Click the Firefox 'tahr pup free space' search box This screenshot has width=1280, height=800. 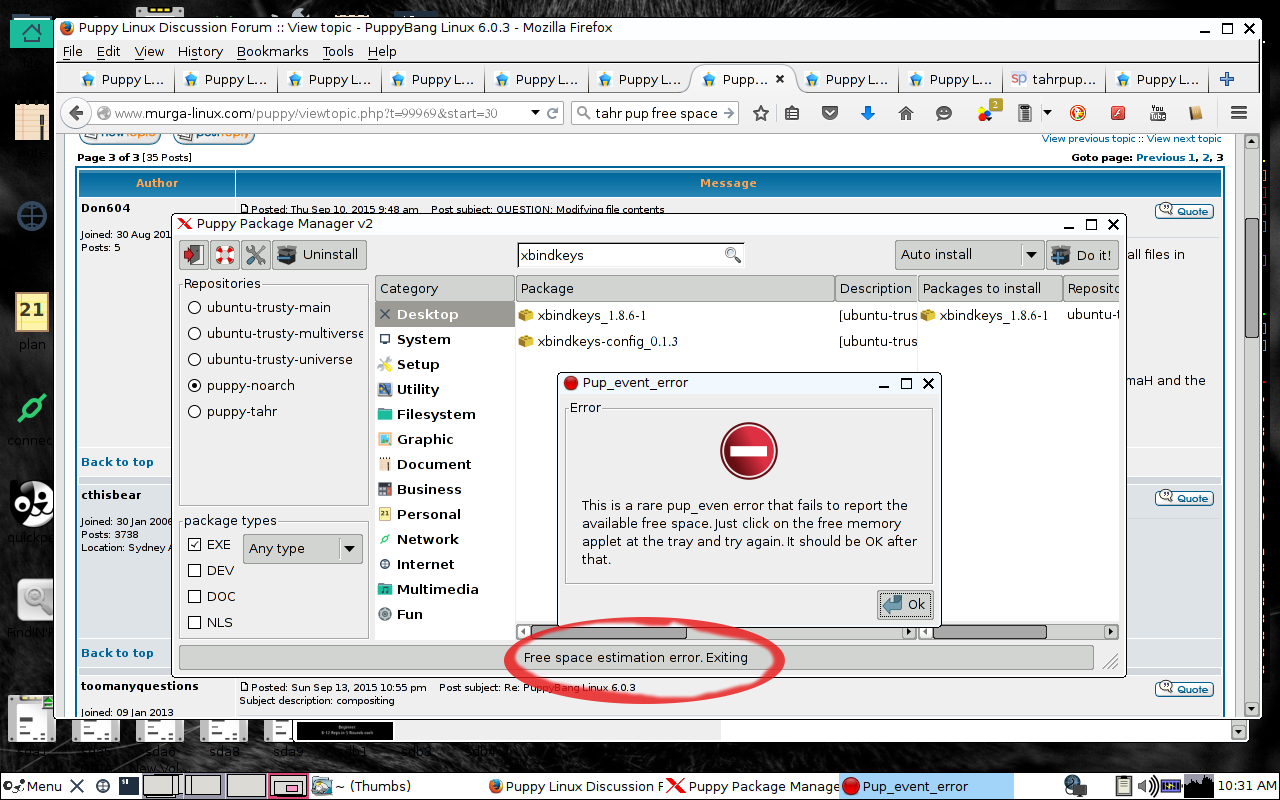pyautogui.click(x=656, y=113)
